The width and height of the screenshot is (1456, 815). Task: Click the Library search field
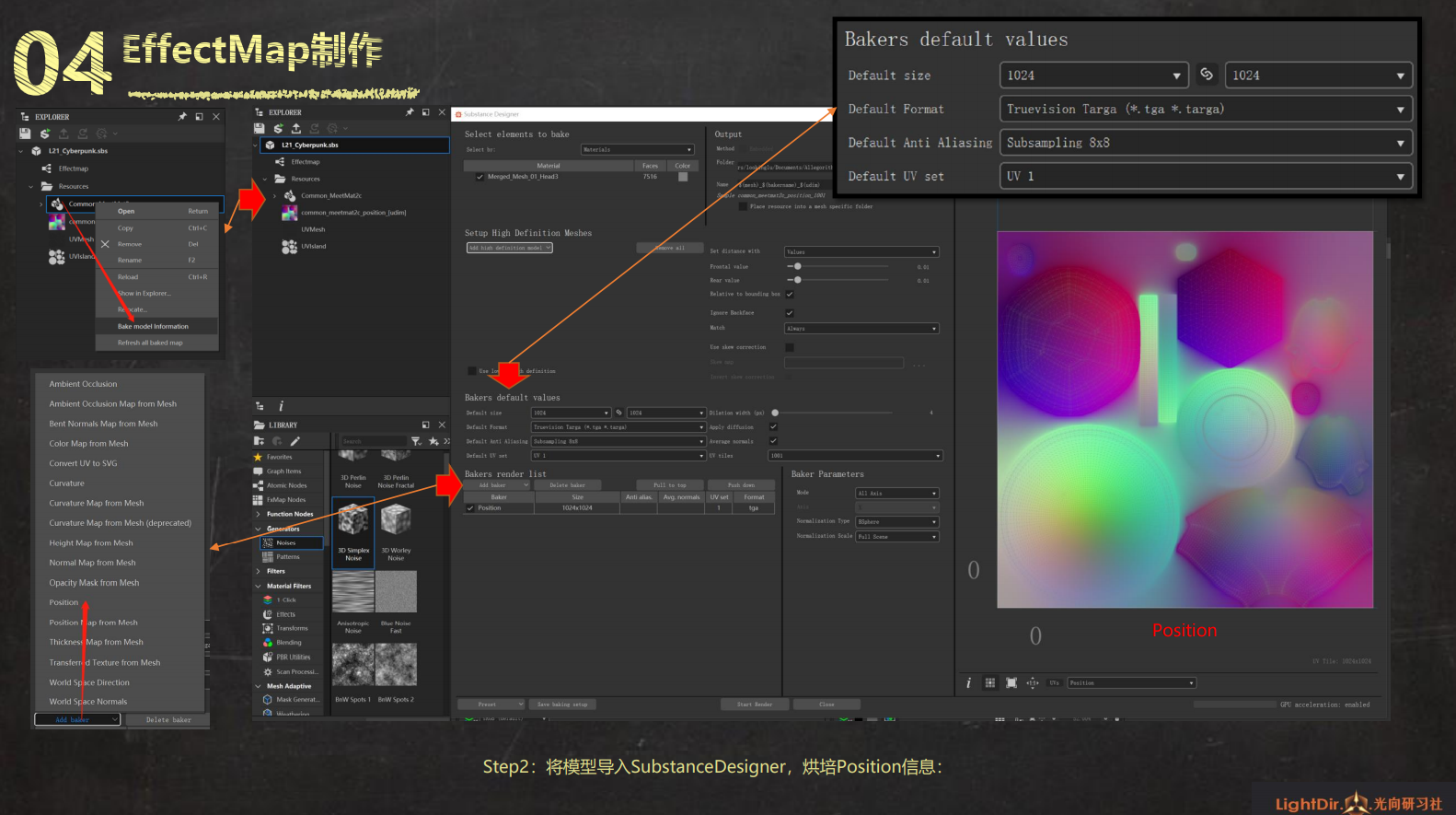[373, 441]
